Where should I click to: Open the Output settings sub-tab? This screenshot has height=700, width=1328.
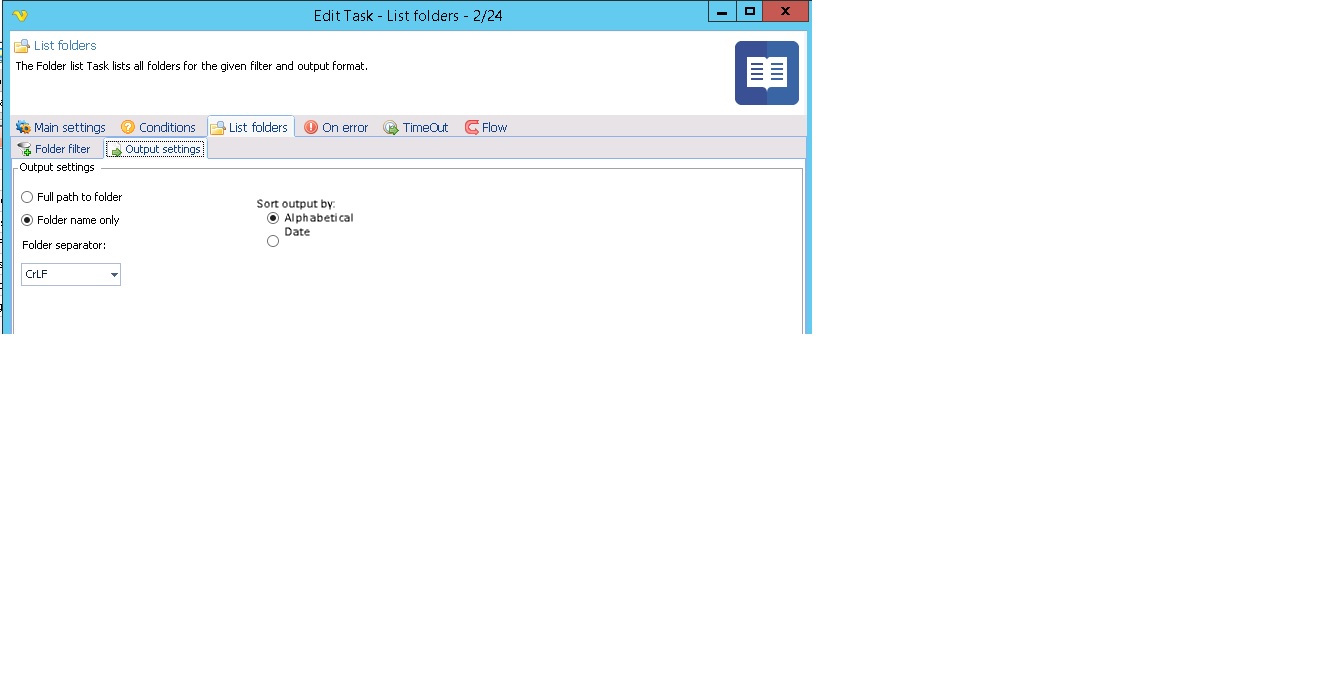pyautogui.click(x=155, y=150)
